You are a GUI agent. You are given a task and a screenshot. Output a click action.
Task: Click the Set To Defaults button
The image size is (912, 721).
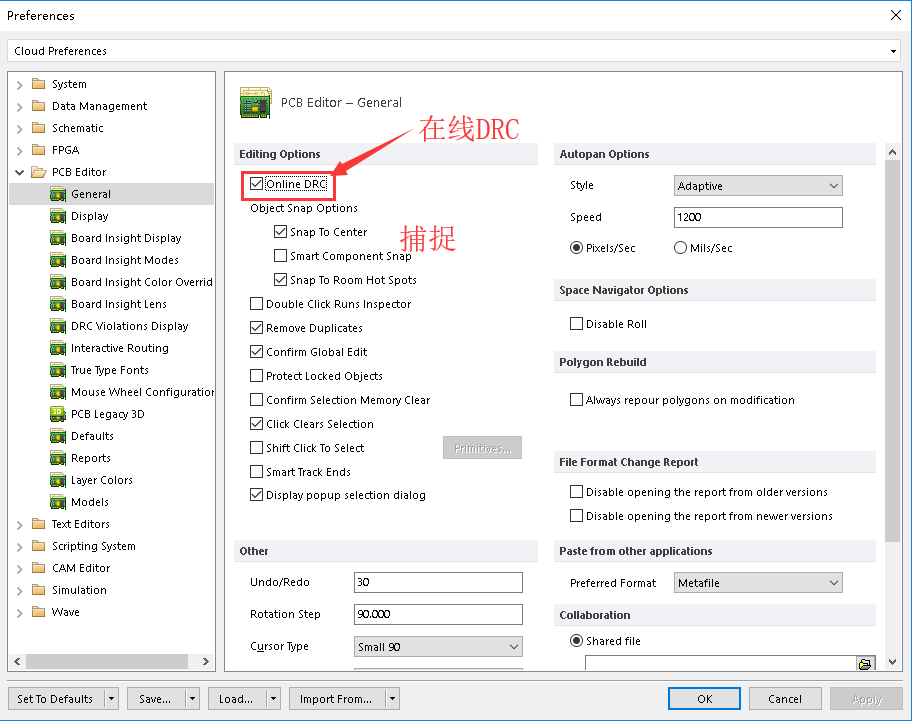(x=56, y=698)
